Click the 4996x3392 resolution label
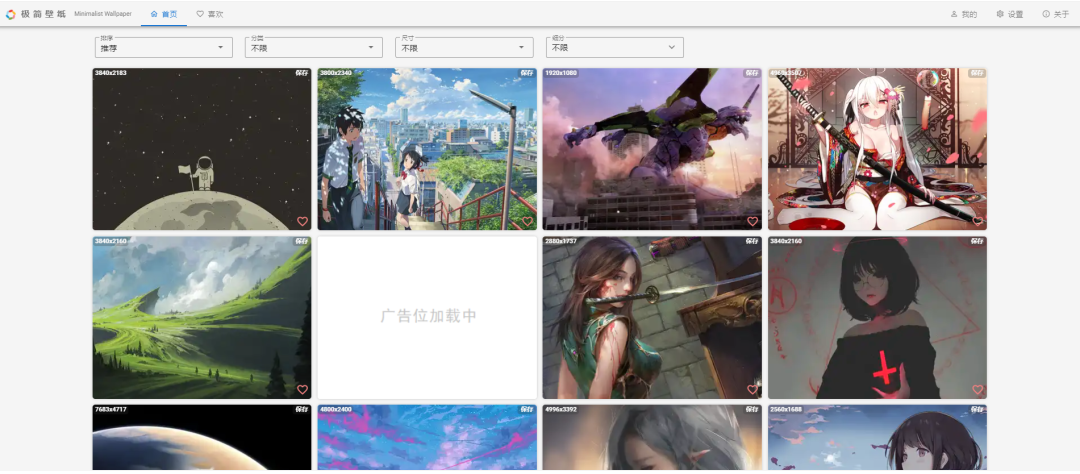1080x474 pixels. click(x=561, y=409)
